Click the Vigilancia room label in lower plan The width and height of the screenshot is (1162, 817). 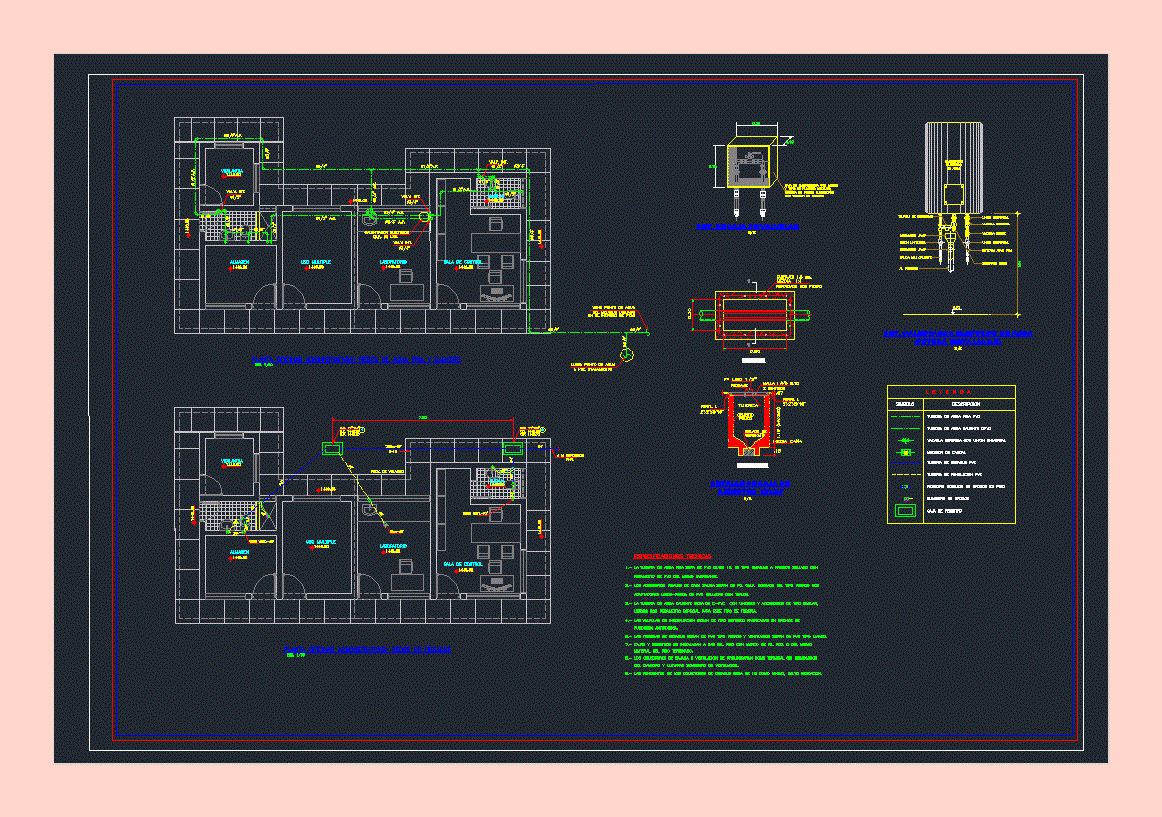(232, 462)
